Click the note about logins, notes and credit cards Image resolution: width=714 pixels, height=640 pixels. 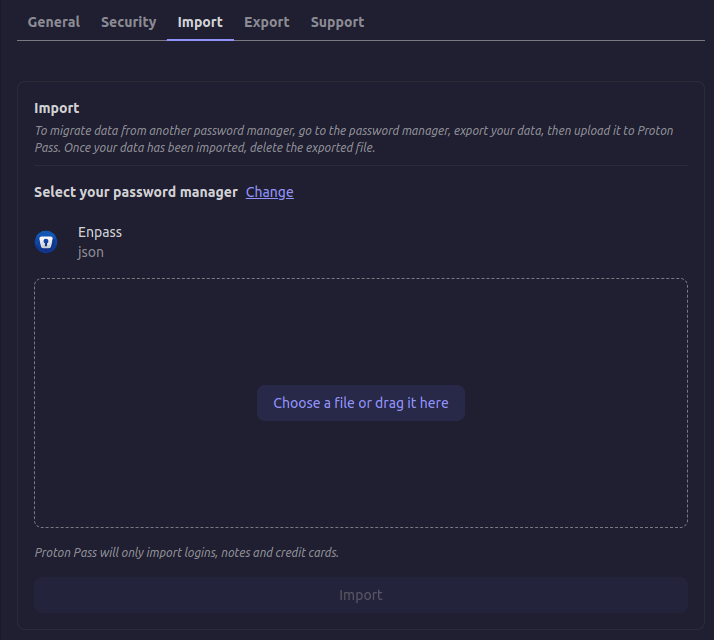pyautogui.click(x=187, y=553)
